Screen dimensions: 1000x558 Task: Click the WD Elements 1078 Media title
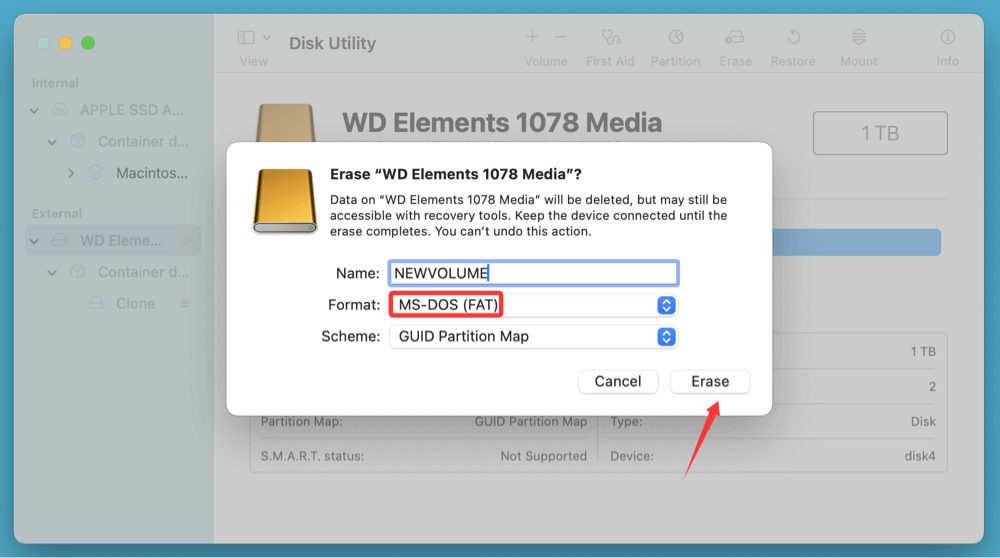coord(502,122)
